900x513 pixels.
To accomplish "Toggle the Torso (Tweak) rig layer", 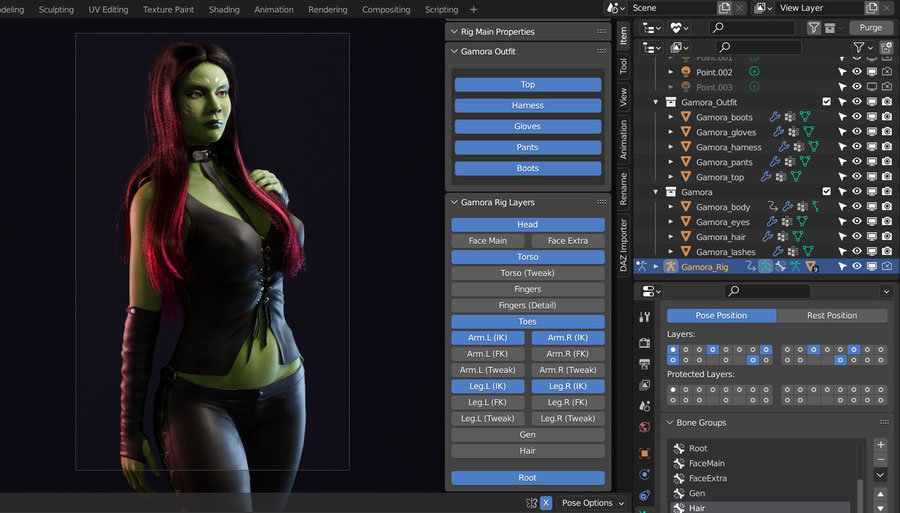I will pyautogui.click(x=527, y=273).
